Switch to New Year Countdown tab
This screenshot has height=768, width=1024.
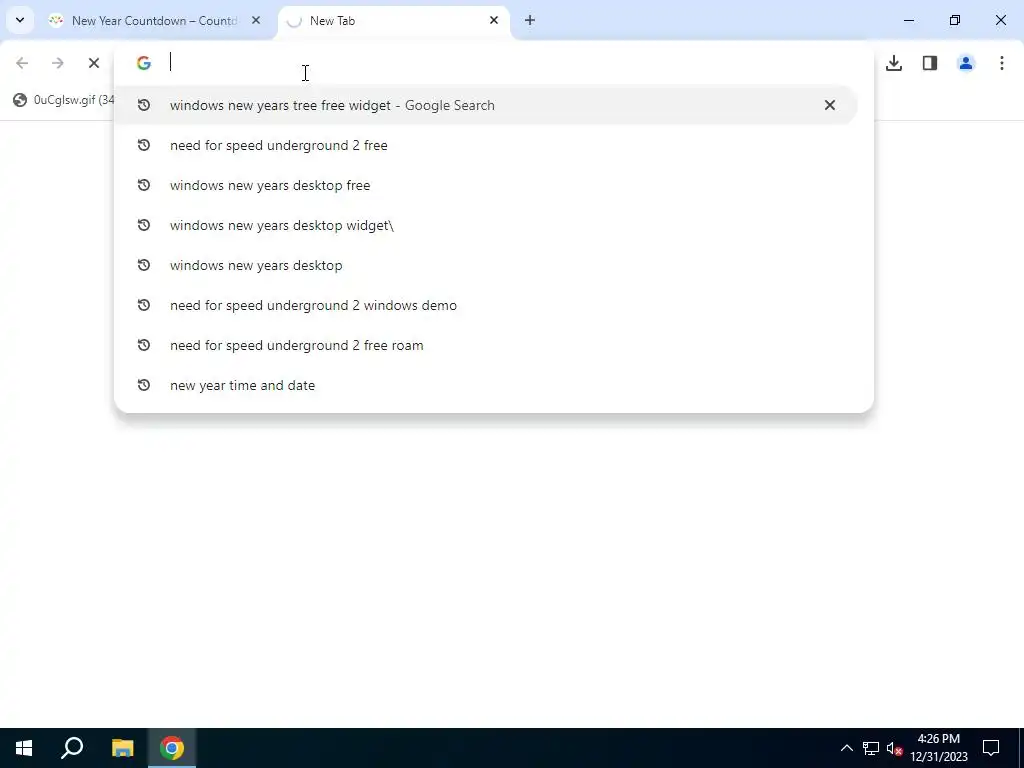point(154,21)
